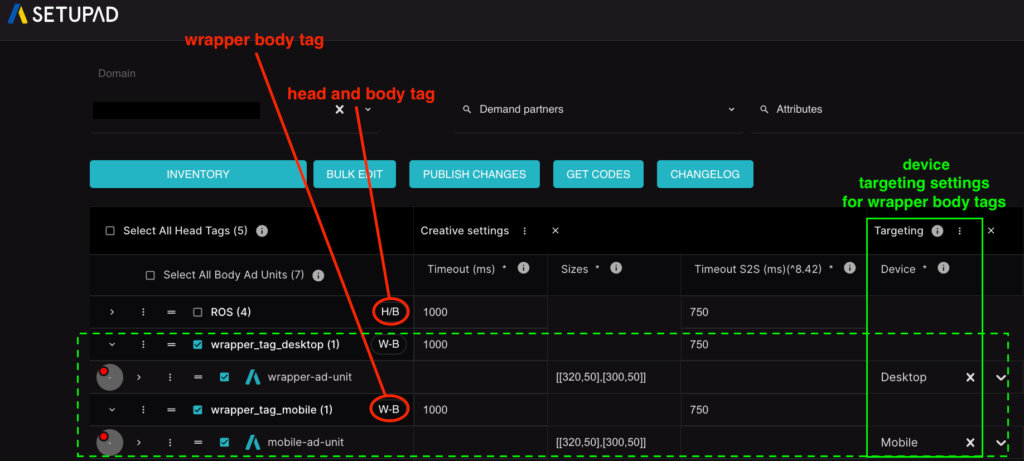Screen dimensions: 1024x461
Task: Show info for Timeout S2S column
Action: [849, 268]
